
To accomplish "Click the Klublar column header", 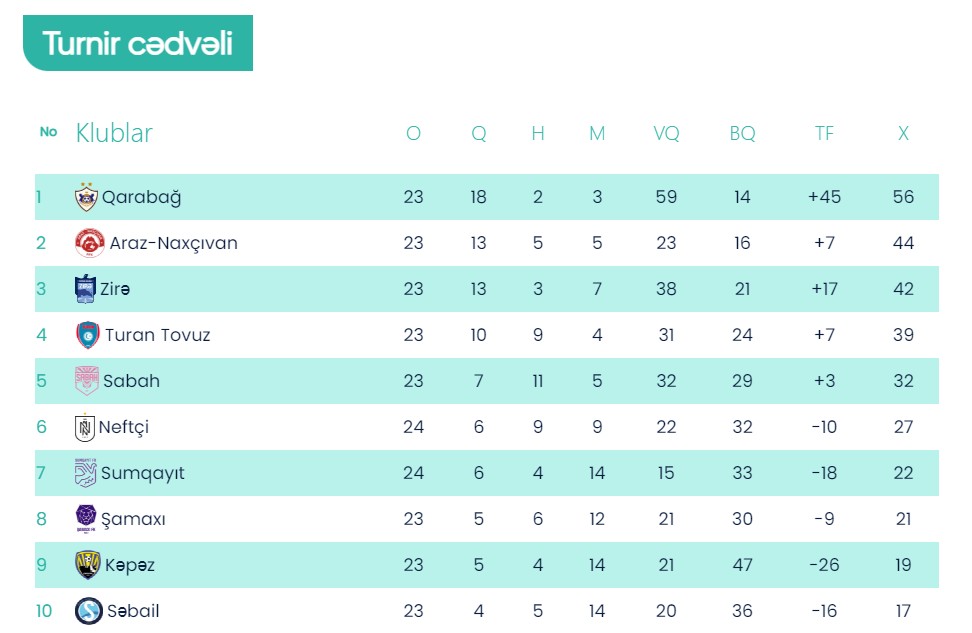I will [x=114, y=133].
